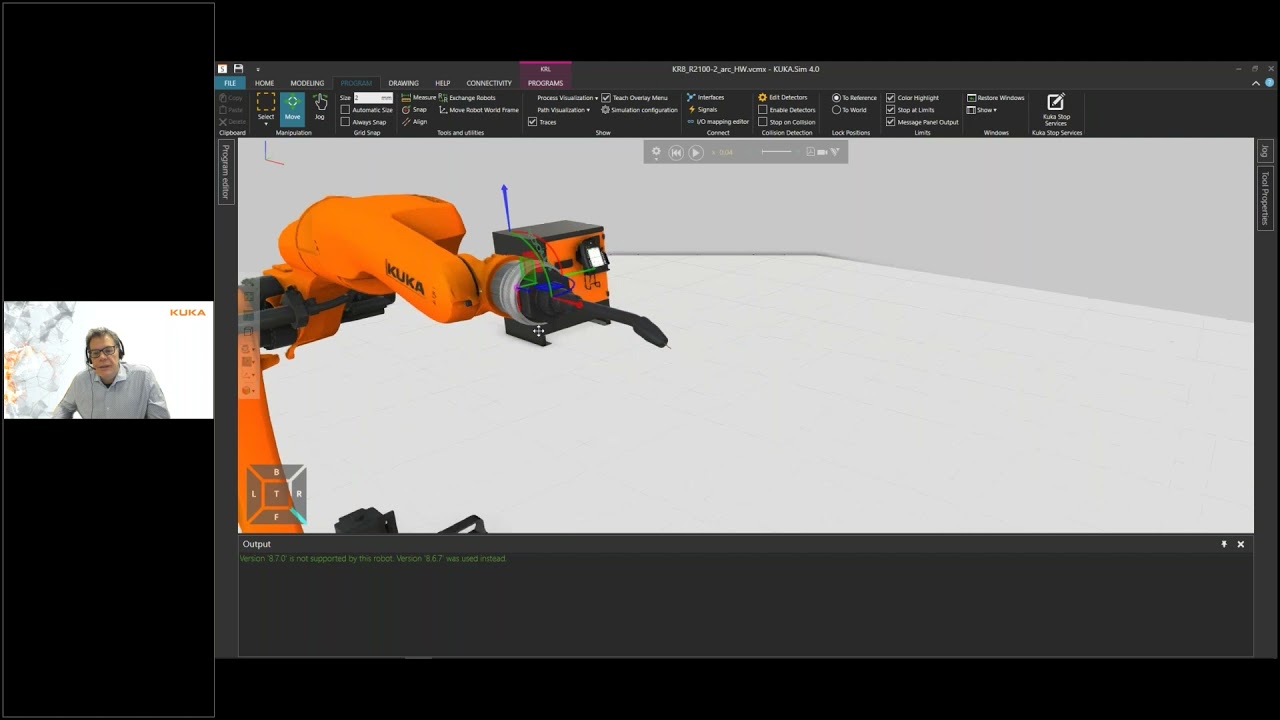
Task: Open simulation settings gear in viewport
Action: tap(656, 152)
